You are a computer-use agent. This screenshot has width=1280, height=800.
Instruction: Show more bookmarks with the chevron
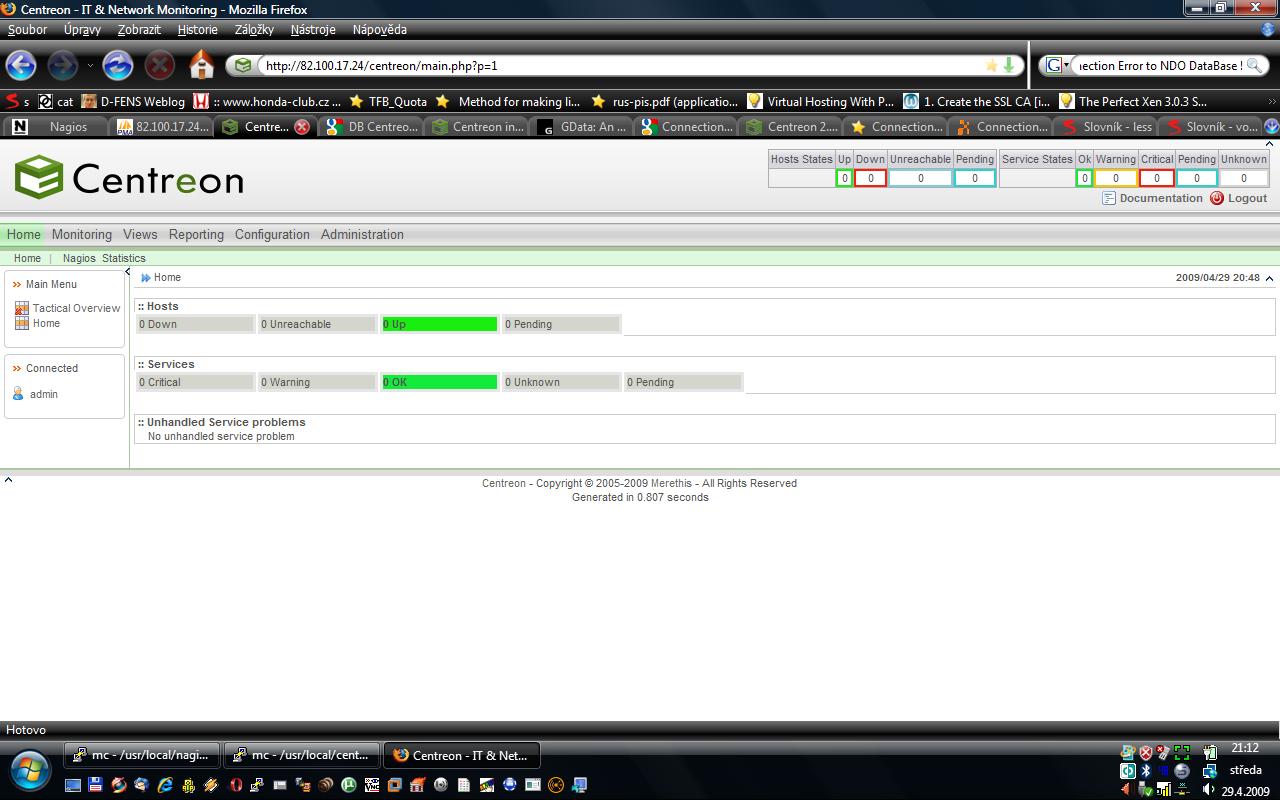(x=1271, y=101)
